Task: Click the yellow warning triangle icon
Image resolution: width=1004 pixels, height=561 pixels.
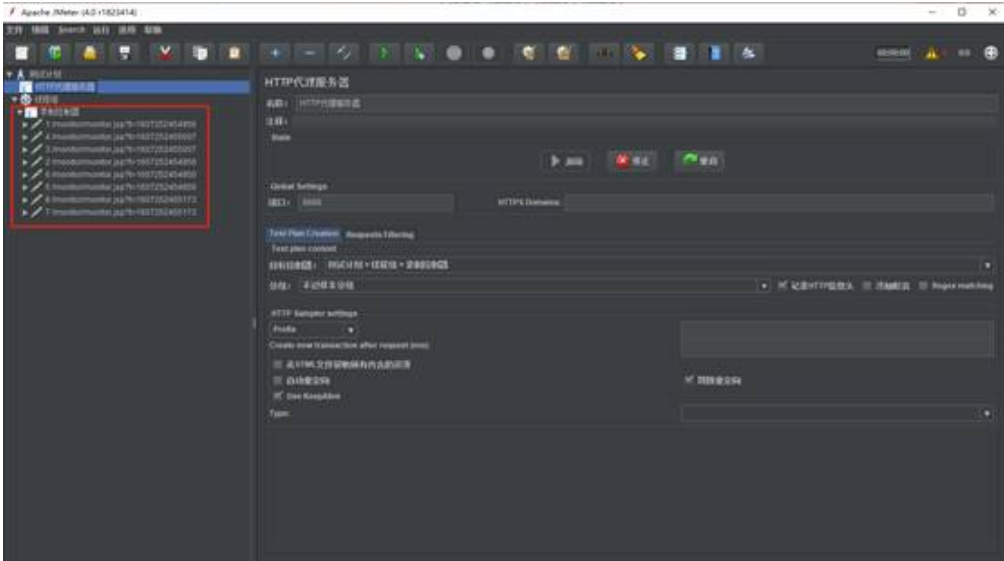Action: point(932,53)
